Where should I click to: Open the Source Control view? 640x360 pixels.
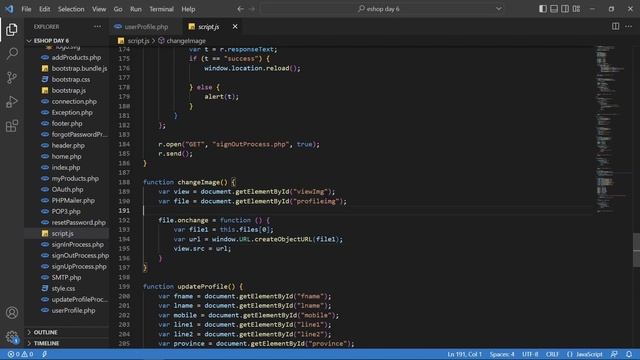click(x=12, y=78)
